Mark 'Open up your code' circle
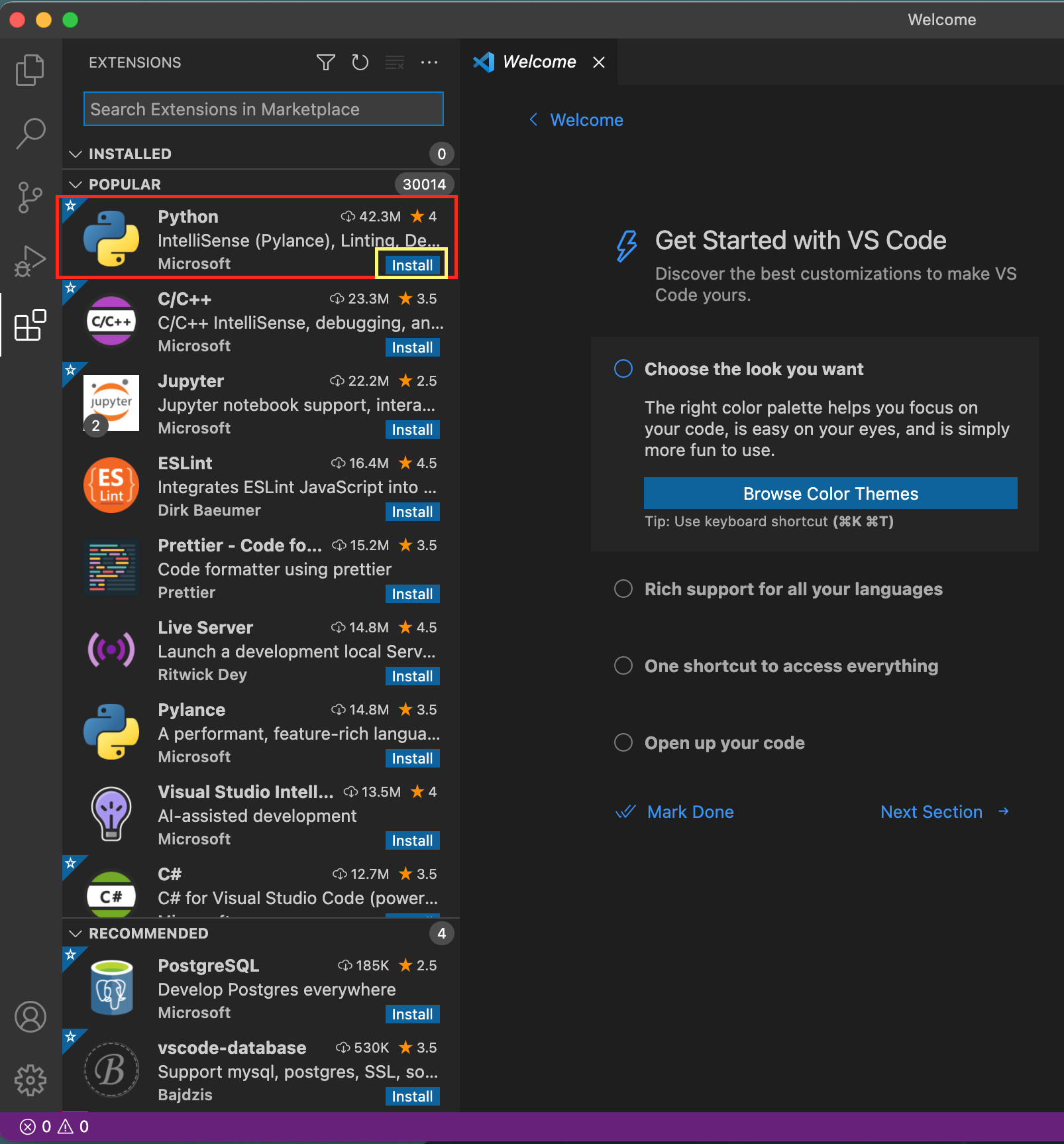 [x=623, y=742]
